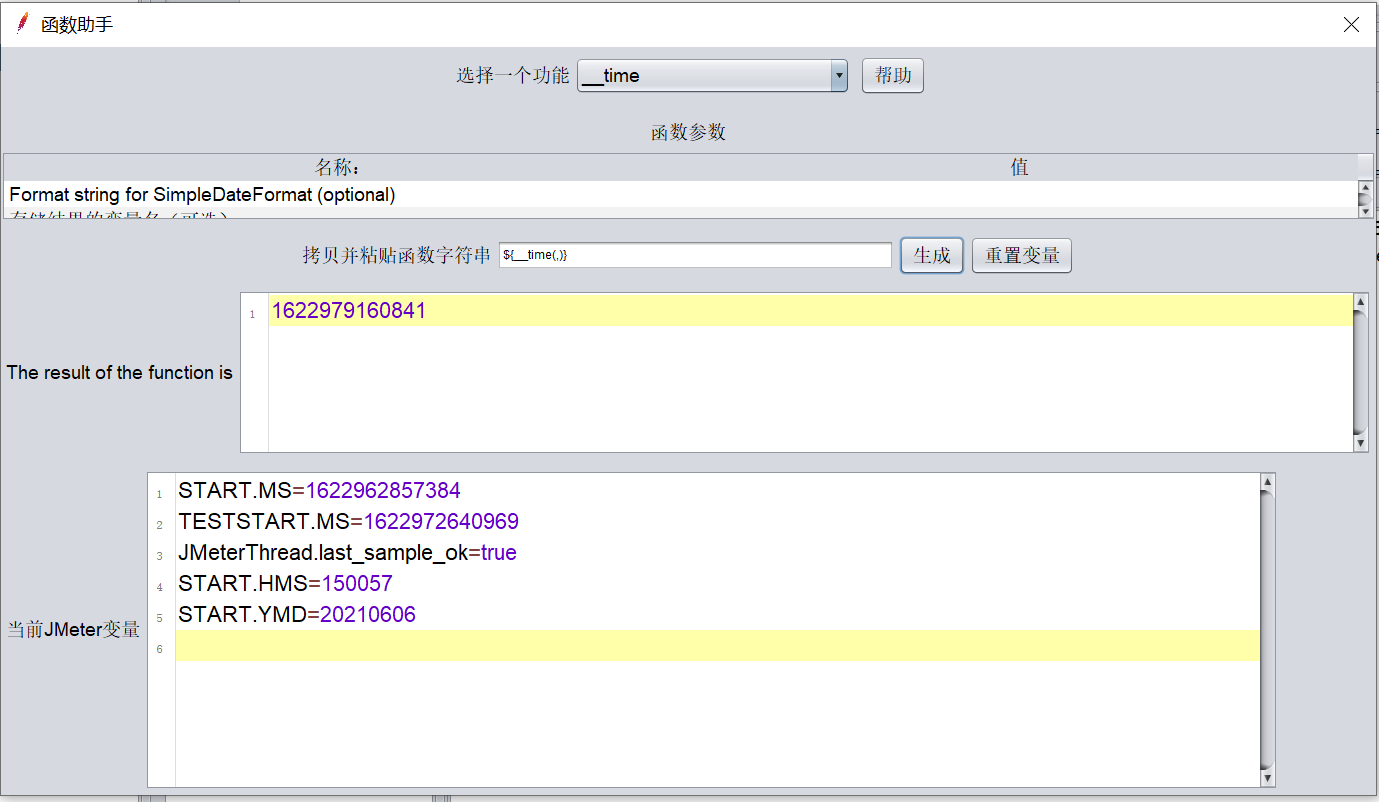Click the empty highlighted line 6 in variables
The width and height of the screenshot is (1379, 802).
[x=718, y=646]
